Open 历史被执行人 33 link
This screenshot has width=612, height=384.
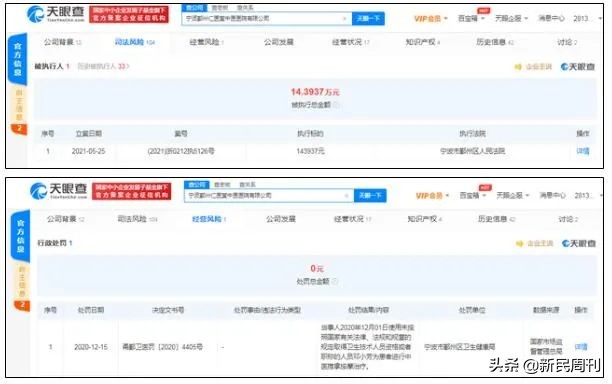(x=103, y=66)
